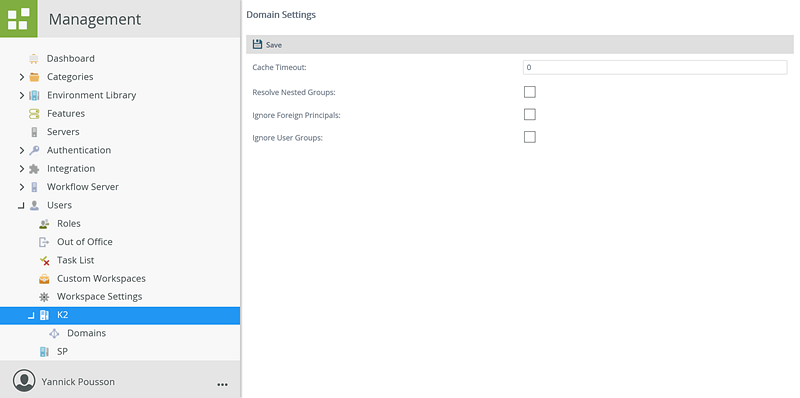Expand the Authentication node arrow
This screenshot has width=800, height=398.
[21, 151]
